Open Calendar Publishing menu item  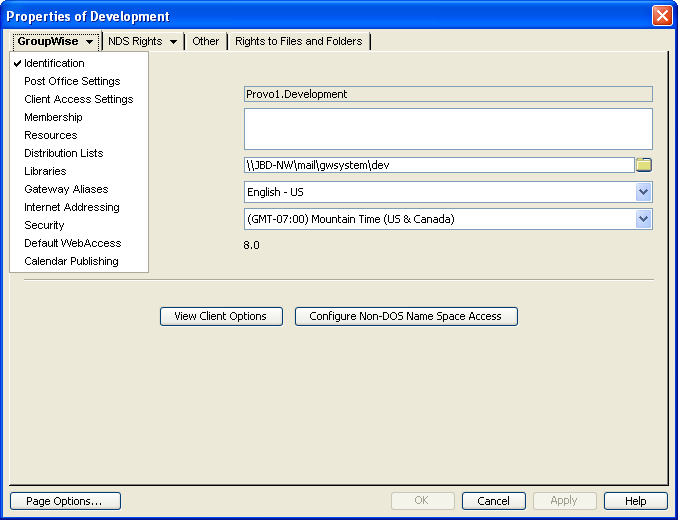(71, 262)
